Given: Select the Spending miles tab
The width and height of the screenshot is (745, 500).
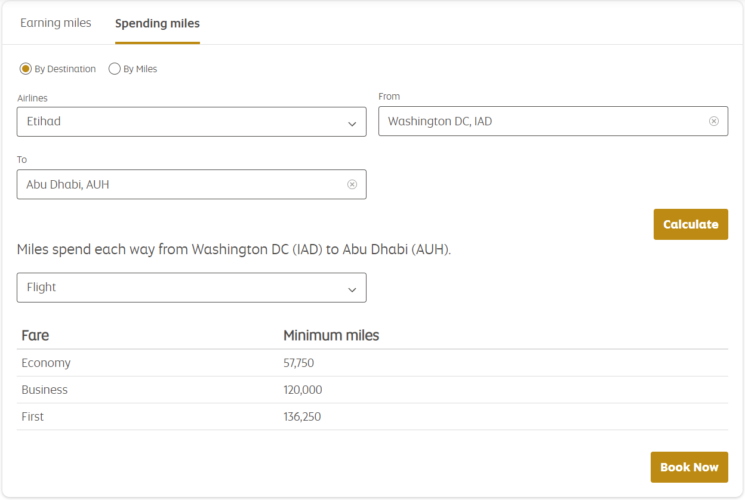Looking at the screenshot, I should (157, 23).
